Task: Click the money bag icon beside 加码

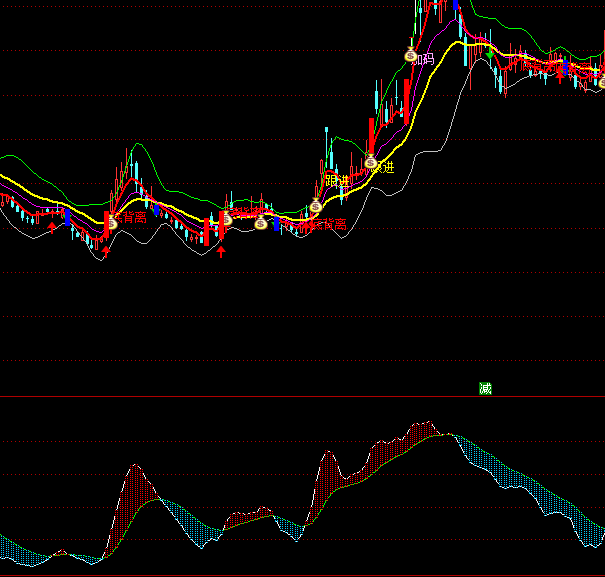Action: (x=409, y=56)
